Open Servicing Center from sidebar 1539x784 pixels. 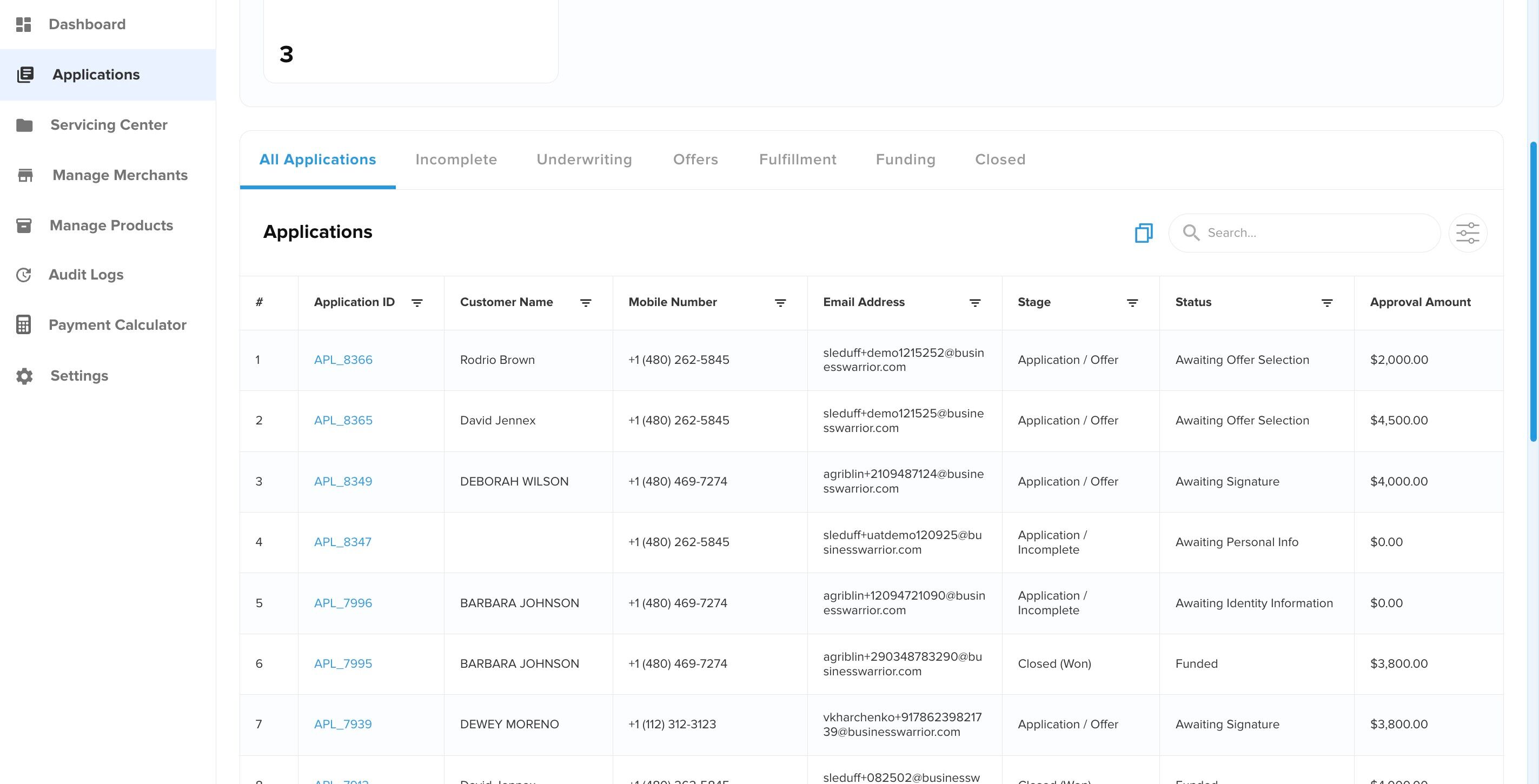pos(108,125)
